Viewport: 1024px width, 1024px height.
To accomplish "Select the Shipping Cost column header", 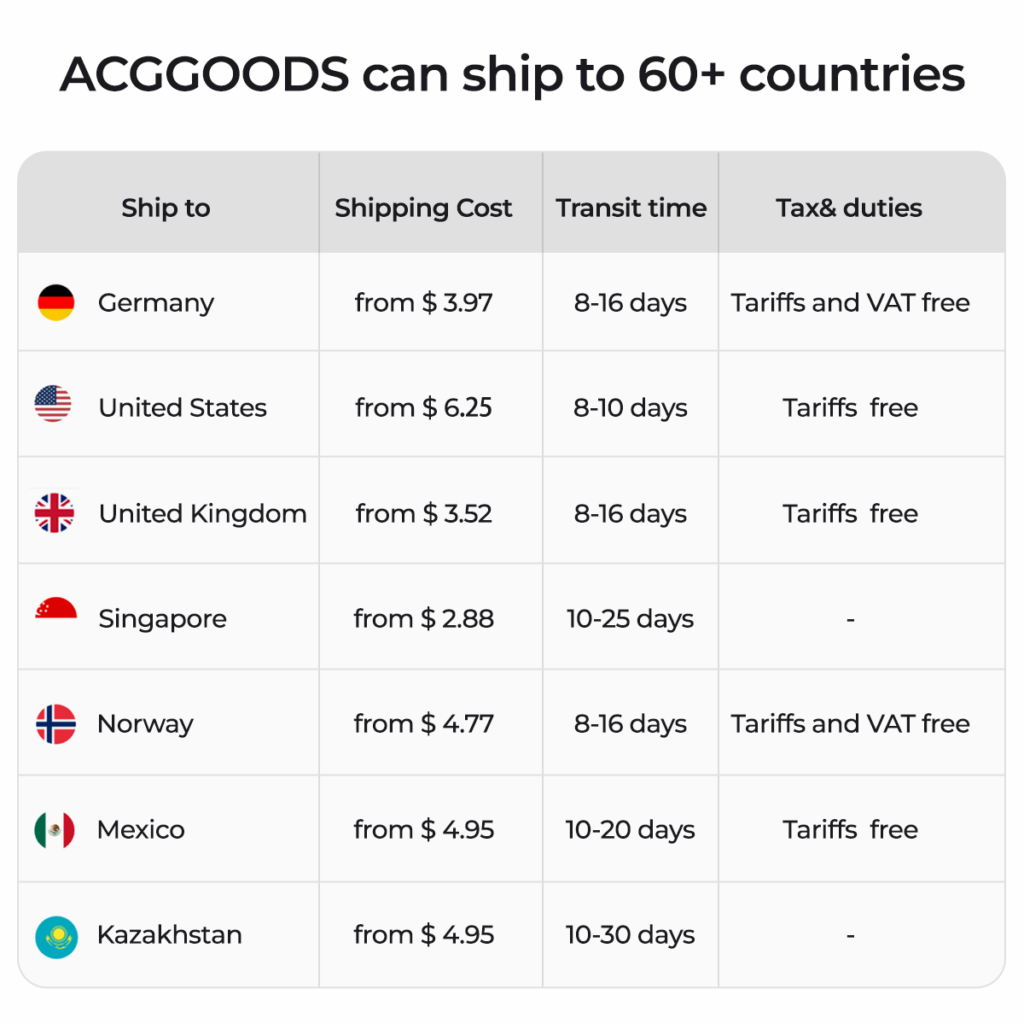I will [423, 208].
